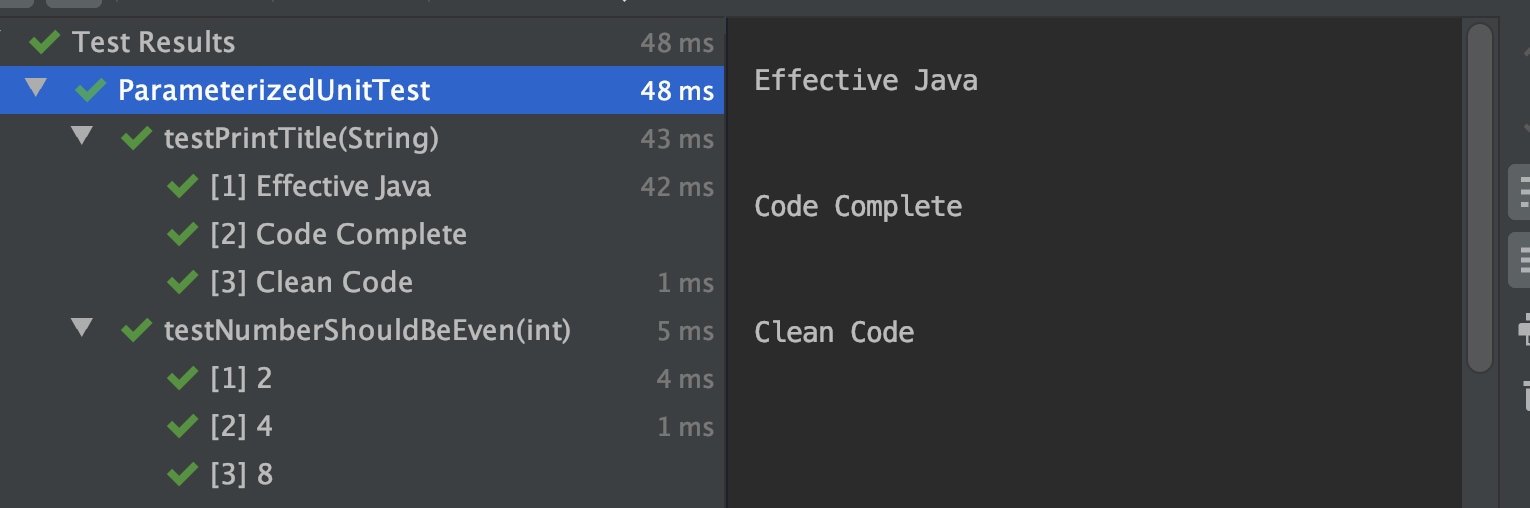Select the [2] Code Complete test

point(362,234)
